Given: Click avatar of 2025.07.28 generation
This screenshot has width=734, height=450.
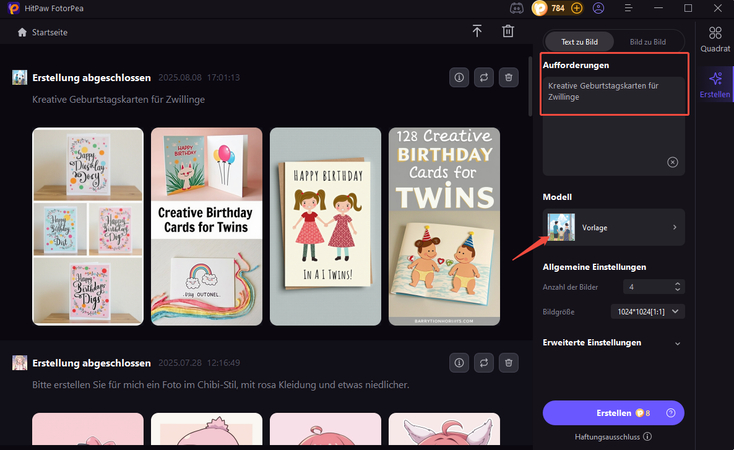Looking at the screenshot, I should 19,363.
